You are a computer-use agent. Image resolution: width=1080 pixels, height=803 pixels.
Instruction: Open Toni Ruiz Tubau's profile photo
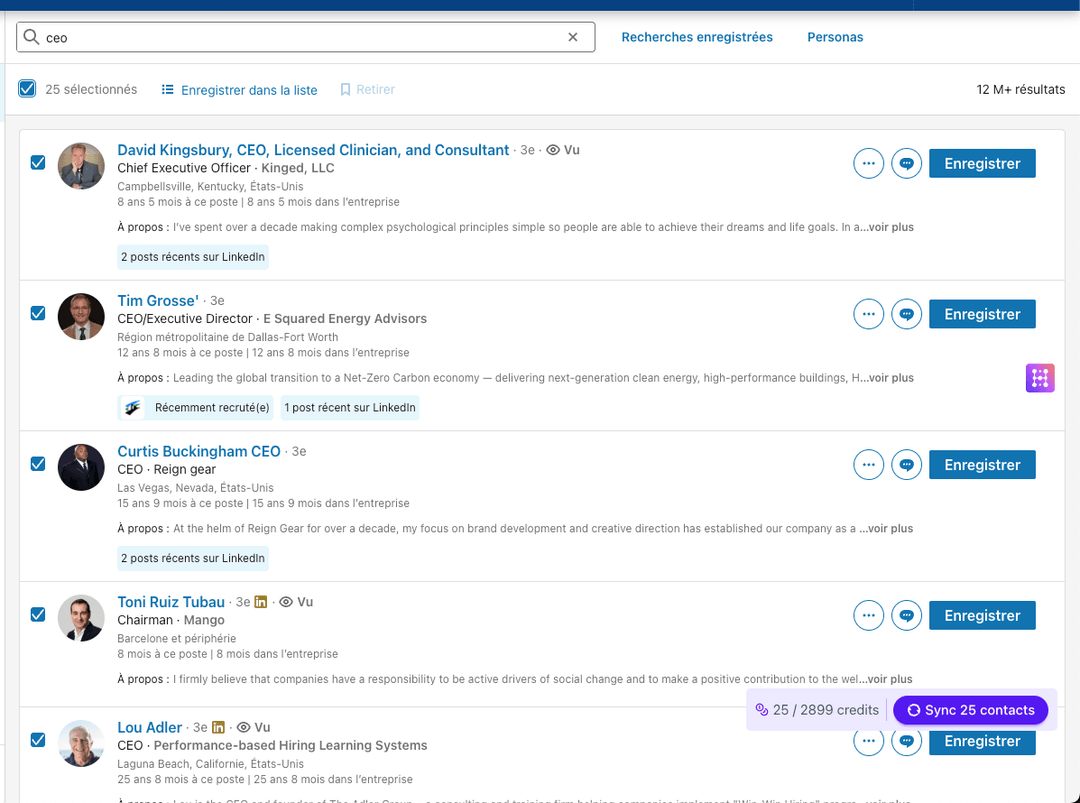click(81, 617)
